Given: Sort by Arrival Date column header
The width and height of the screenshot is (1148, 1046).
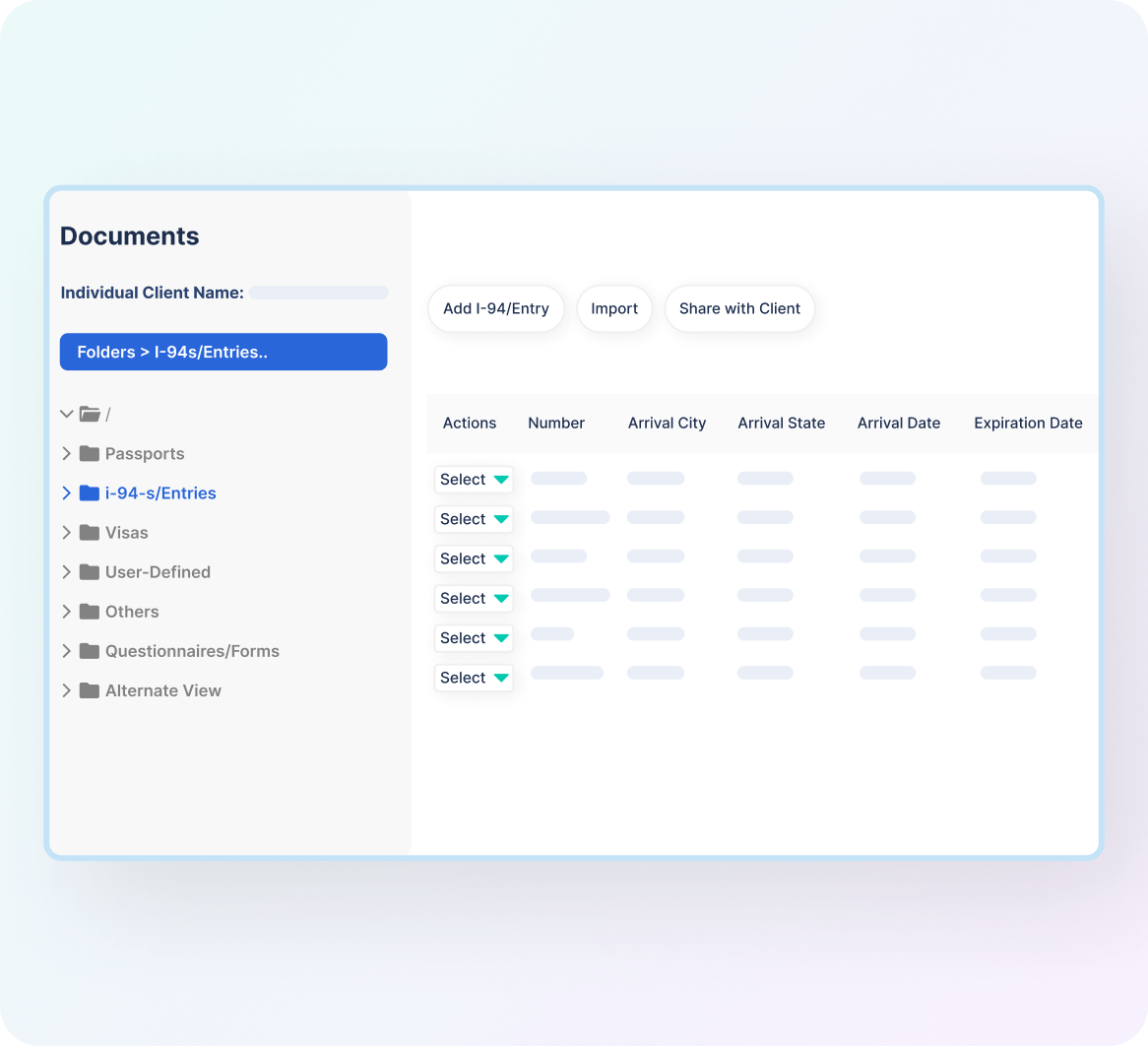Looking at the screenshot, I should pos(898,424).
